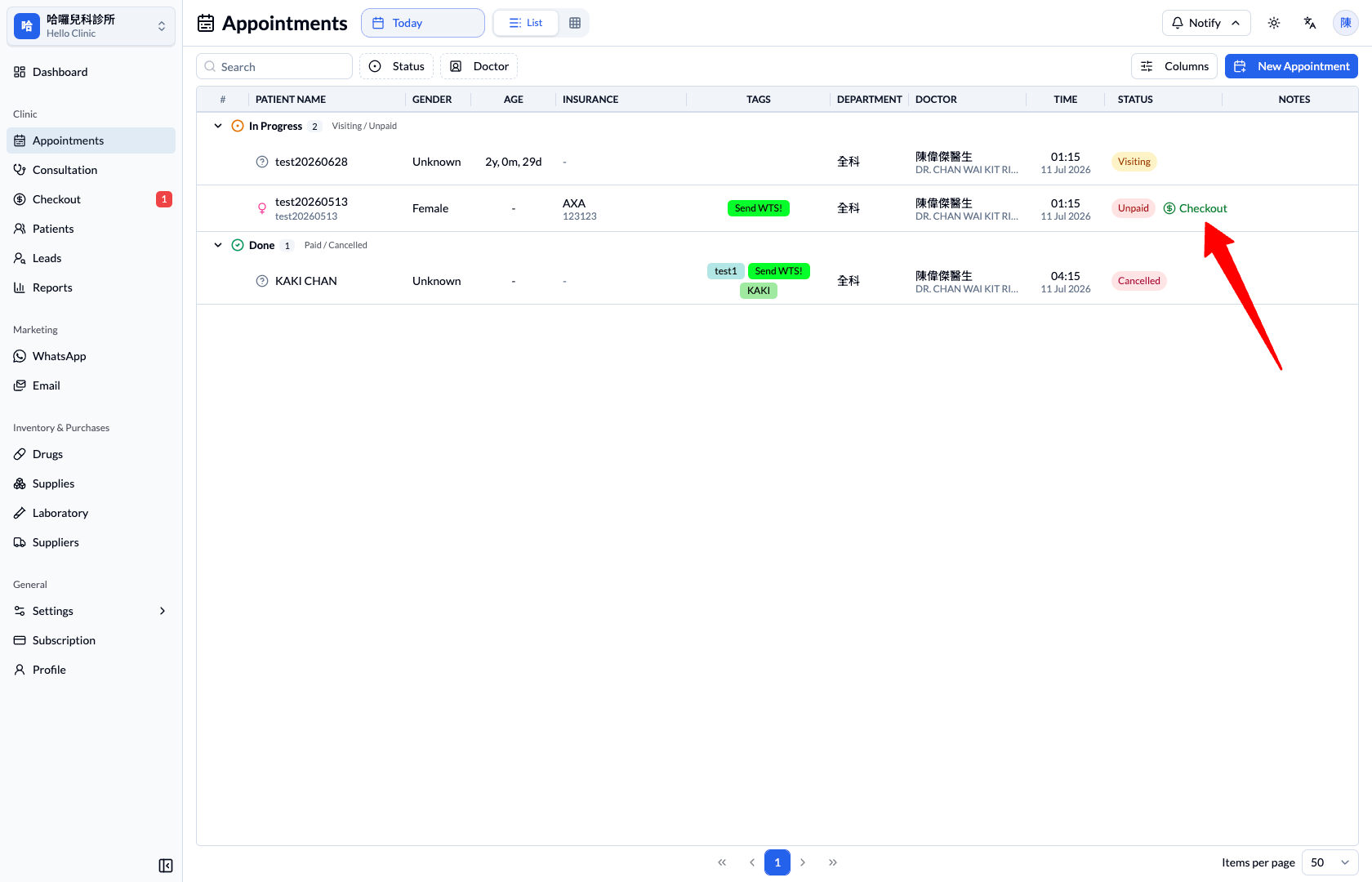Open the Leads section

tap(91, 258)
